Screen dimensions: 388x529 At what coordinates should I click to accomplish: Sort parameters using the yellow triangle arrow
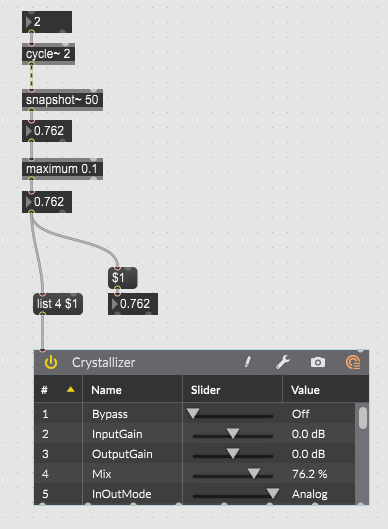[71, 390]
